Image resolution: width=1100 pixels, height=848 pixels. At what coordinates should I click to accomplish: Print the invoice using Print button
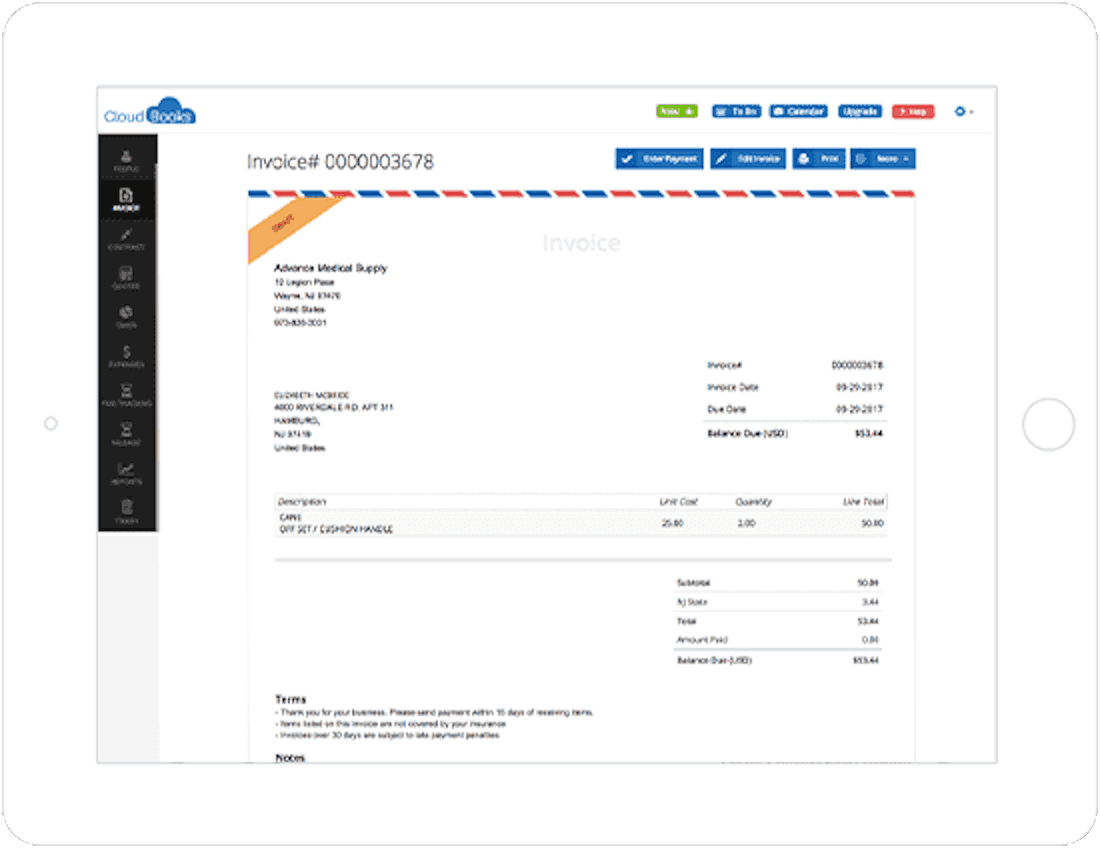point(819,159)
